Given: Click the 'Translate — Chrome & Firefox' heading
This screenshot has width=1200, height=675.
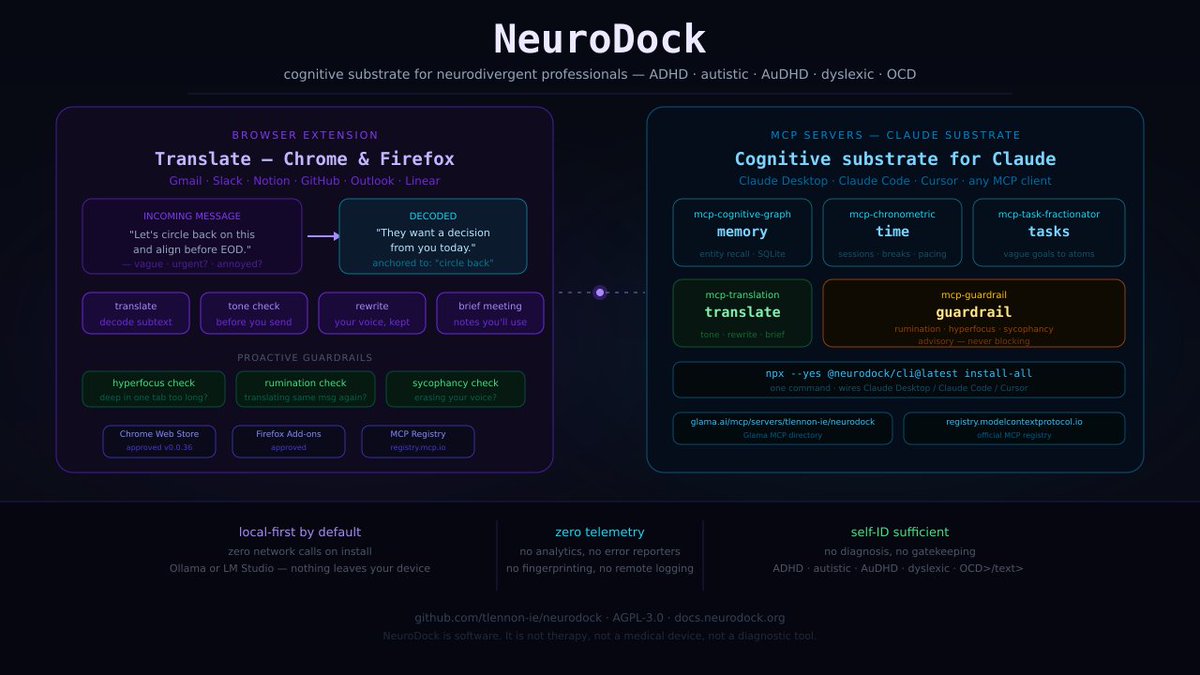Looking at the screenshot, I should click(305, 159).
